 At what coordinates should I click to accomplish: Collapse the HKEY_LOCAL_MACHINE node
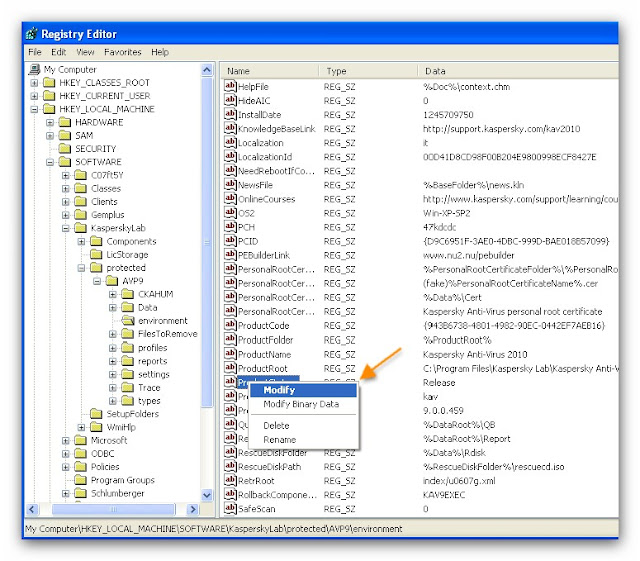coord(34,109)
